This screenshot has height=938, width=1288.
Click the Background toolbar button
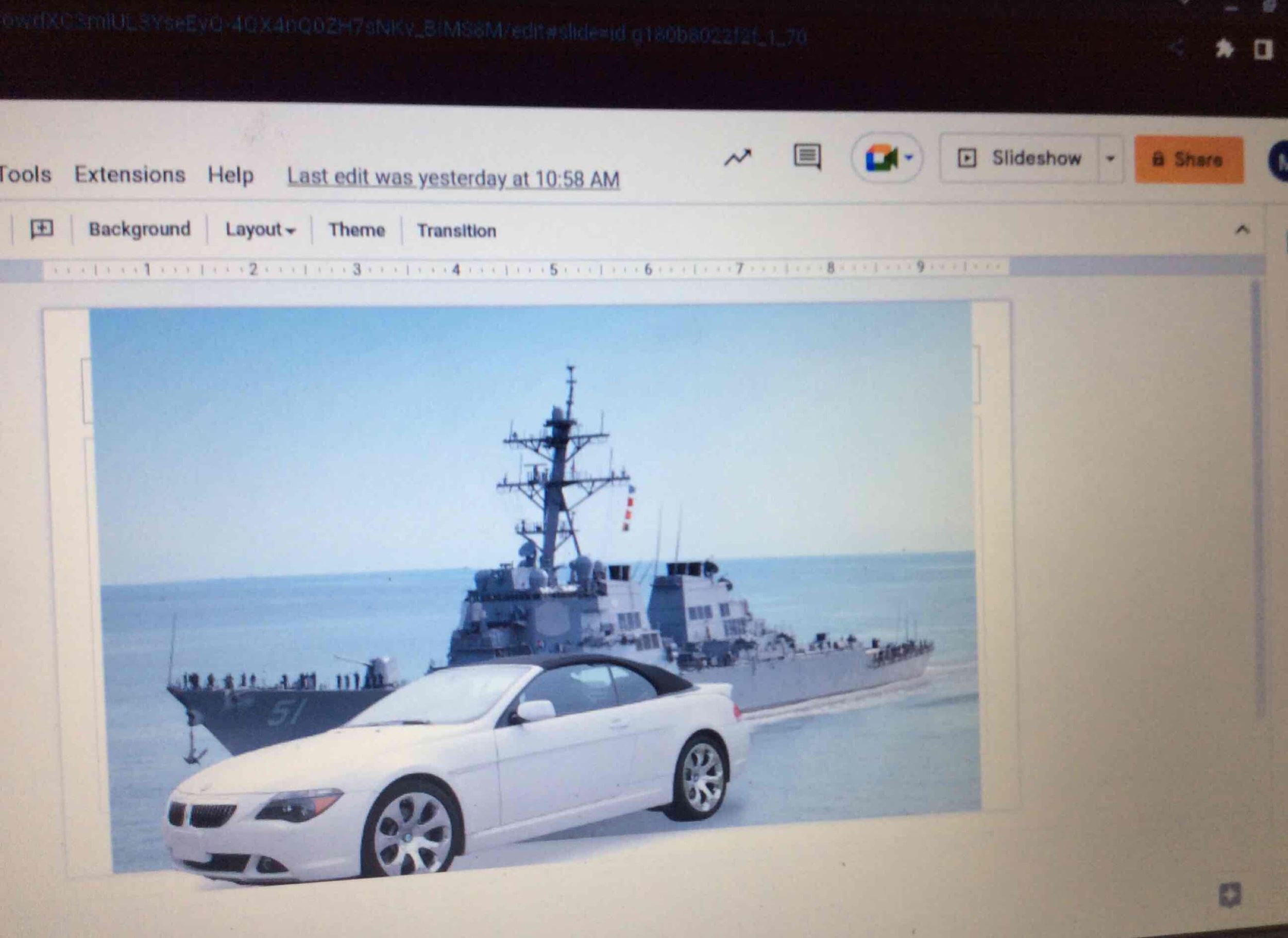(x=139, y=229)
